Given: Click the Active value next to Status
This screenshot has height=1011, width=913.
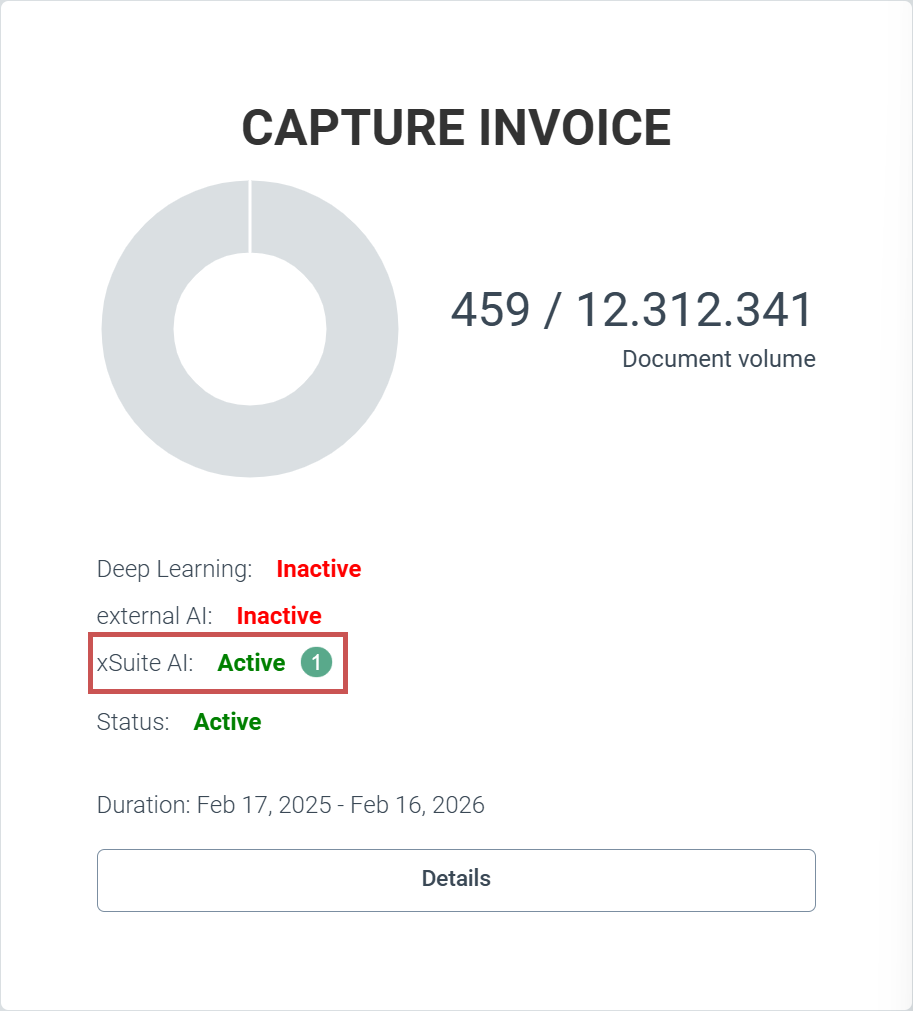Looking at the screenshot, I should click(227, 722).
